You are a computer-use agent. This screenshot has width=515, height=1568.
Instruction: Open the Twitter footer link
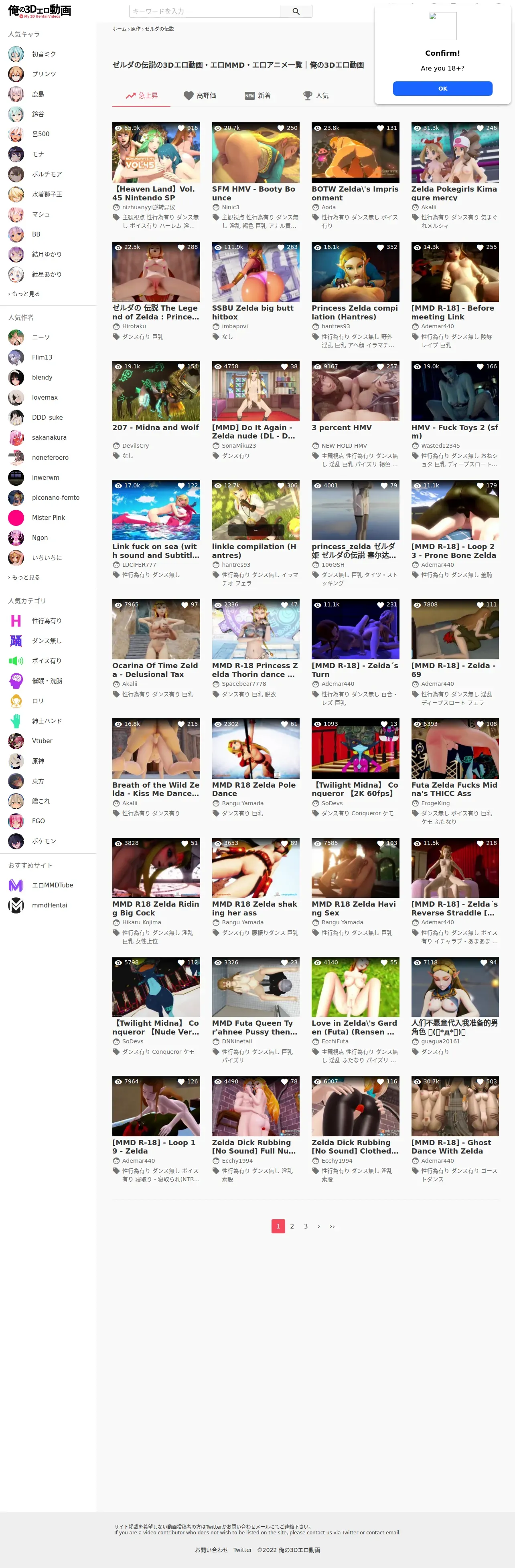[243, 1550]
